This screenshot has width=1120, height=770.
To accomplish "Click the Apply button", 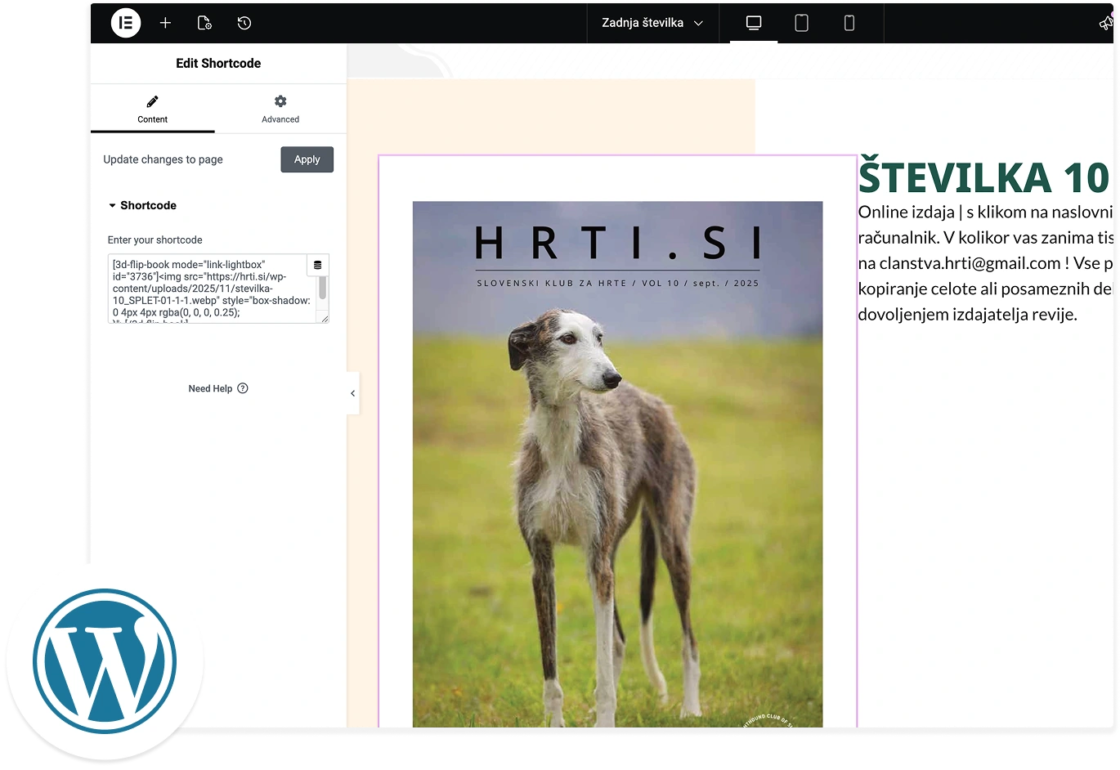I will click(x=307, y=159).
